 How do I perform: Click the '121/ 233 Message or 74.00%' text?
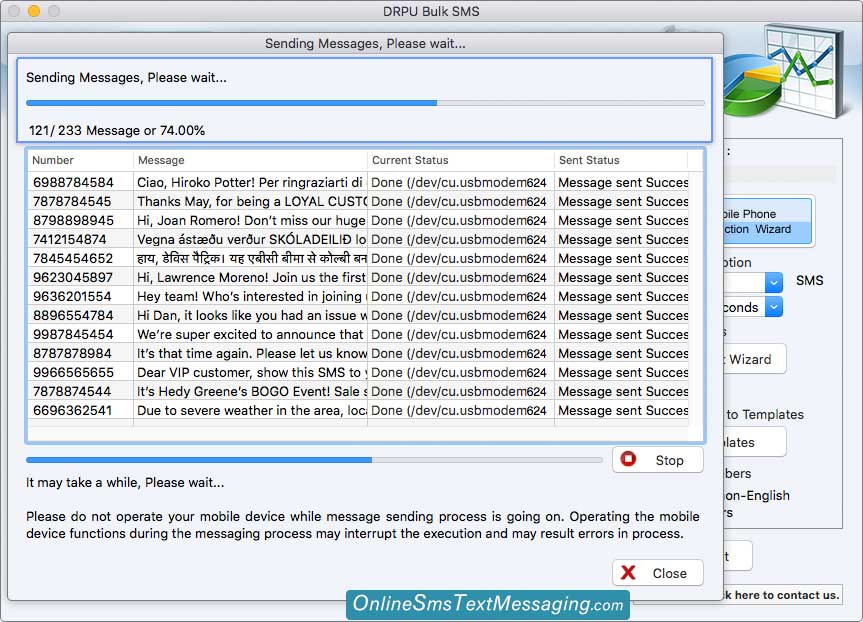tap(117, 130)
